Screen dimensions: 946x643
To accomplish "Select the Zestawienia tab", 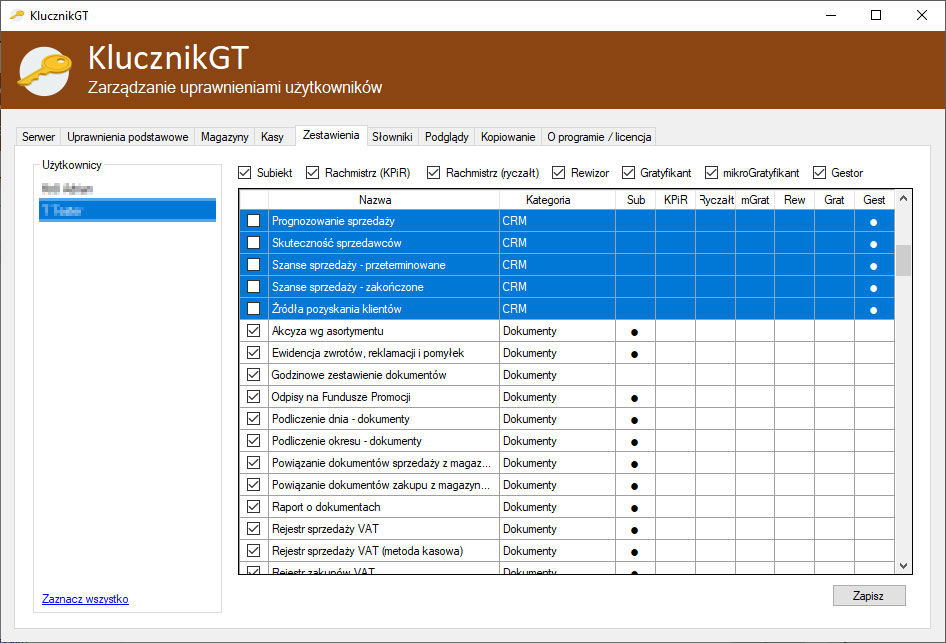I will tap(331, 136).
